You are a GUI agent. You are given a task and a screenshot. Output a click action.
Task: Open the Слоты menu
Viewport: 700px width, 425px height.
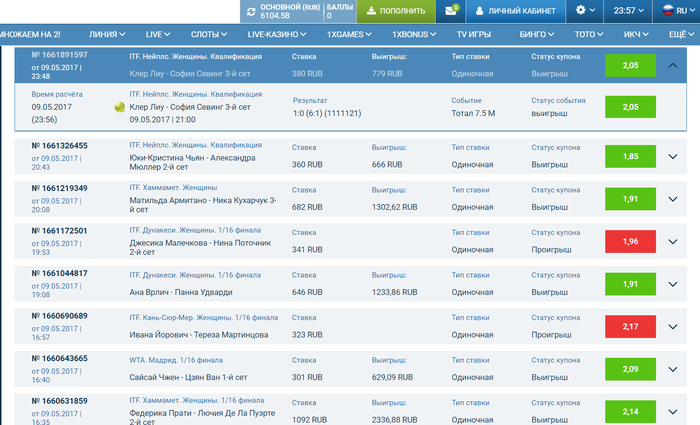click(x=209, y=34)
